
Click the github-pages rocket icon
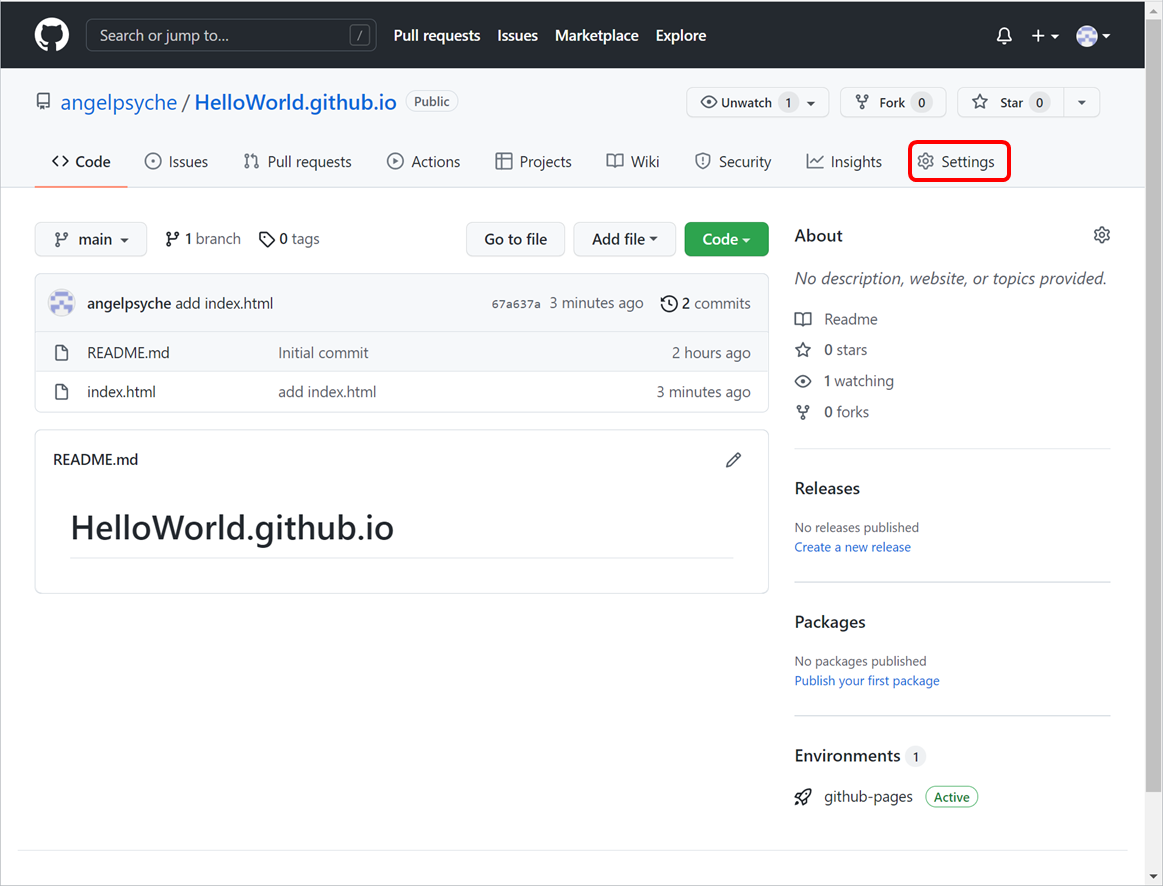pos(803,797)
